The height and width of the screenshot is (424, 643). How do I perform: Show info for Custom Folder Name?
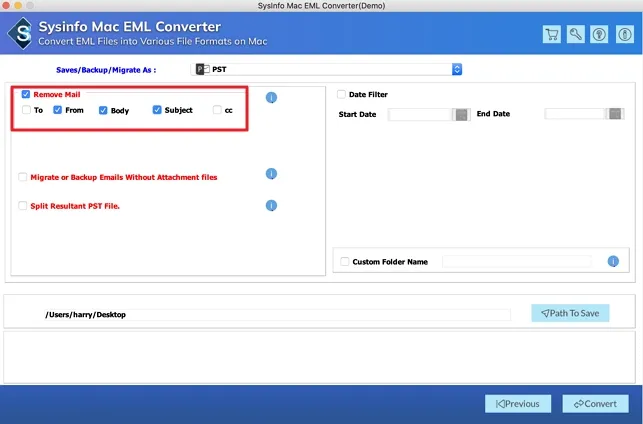[613, 261]
